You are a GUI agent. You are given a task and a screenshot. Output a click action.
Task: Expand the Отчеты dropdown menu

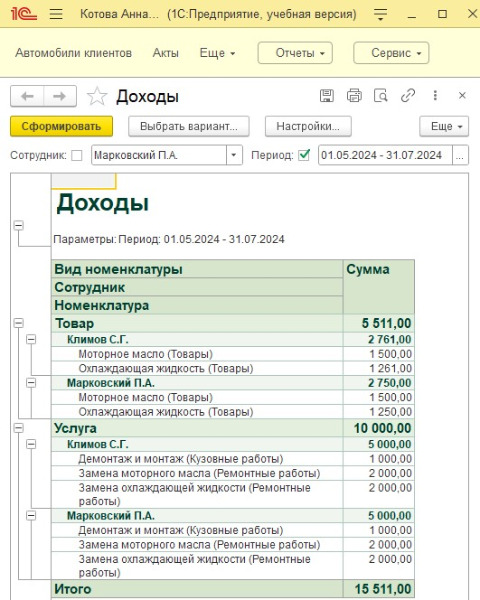click(295, 53)
